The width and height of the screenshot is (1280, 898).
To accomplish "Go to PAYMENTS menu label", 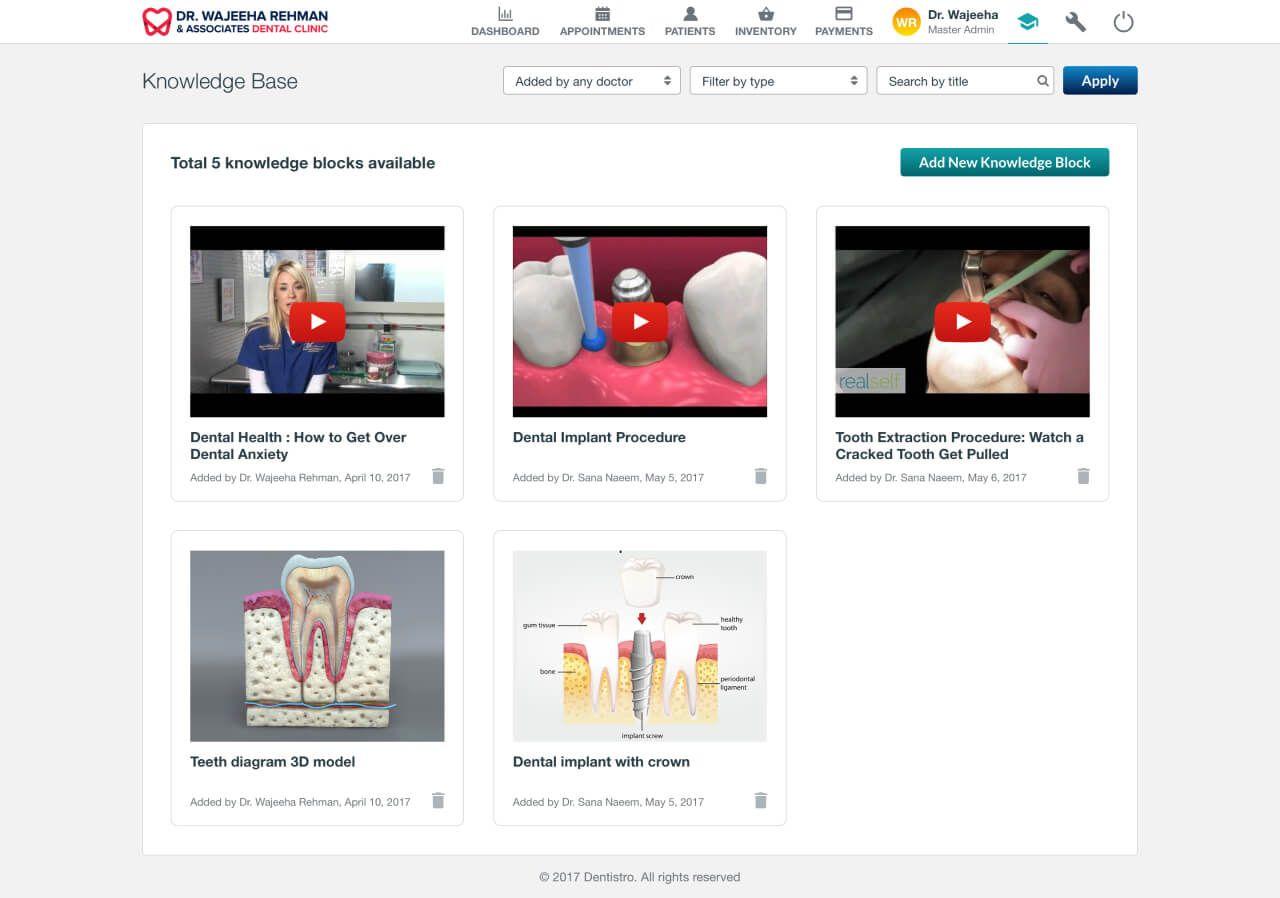I will (x=844, y=31).
